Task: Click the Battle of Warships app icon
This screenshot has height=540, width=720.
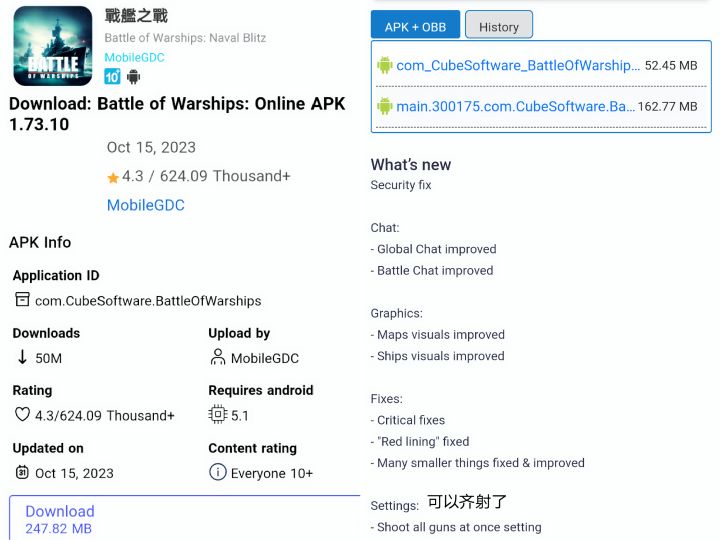Action: click(x=52, y=46)
